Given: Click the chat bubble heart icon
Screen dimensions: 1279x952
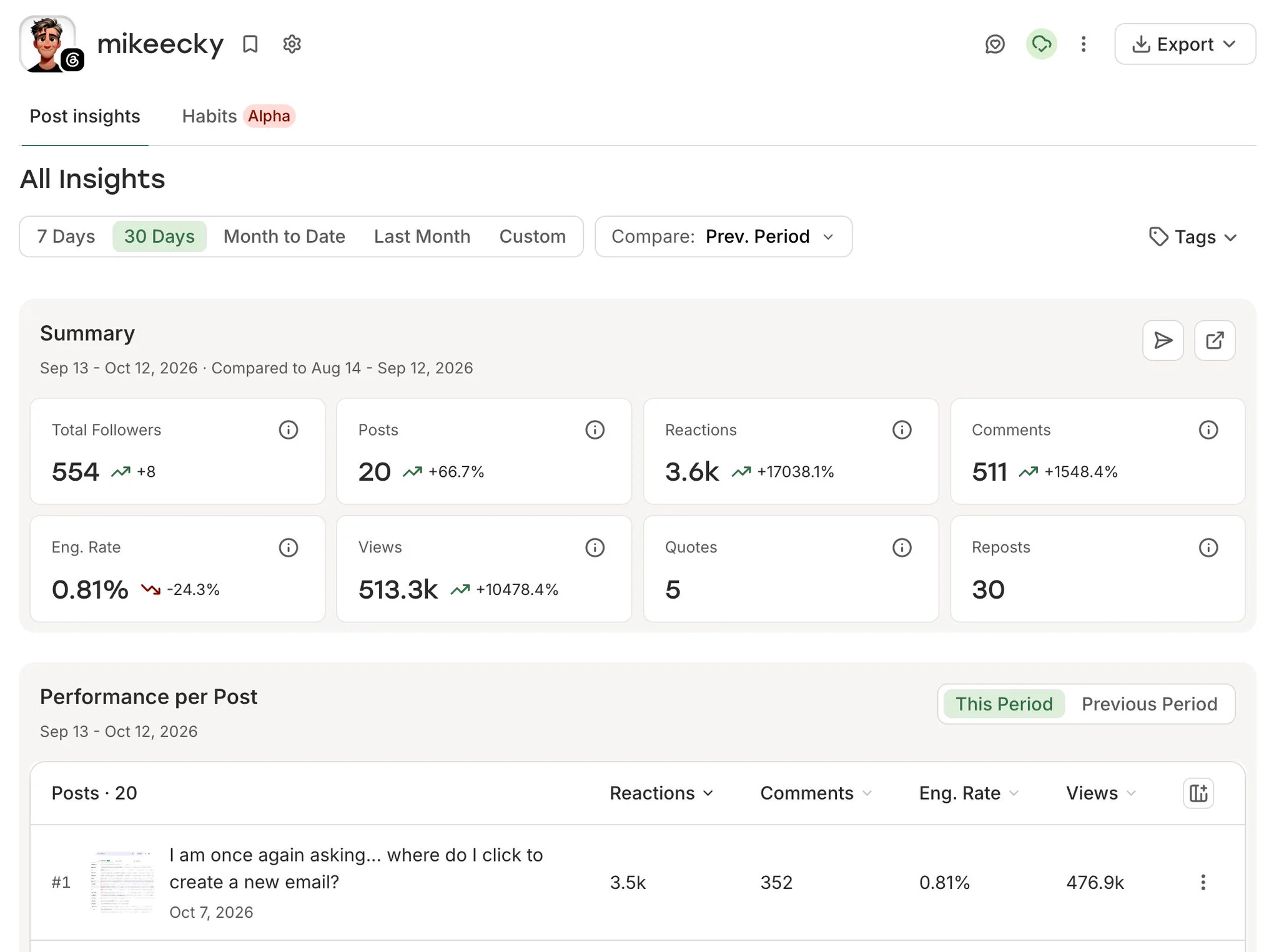Looking at the screenshot, I should (995, 44).
